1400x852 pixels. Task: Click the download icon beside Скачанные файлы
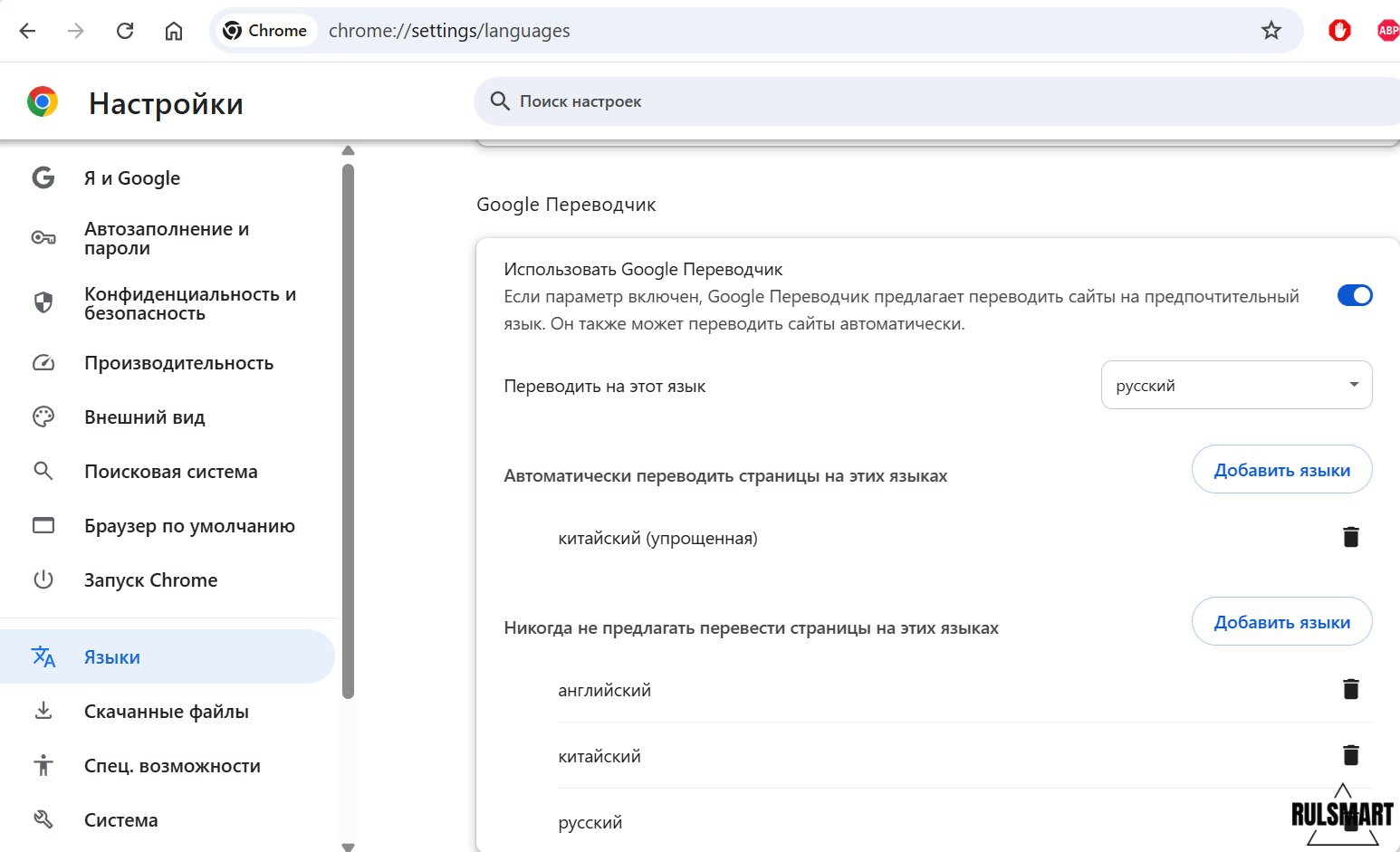[x=43, y=711]
